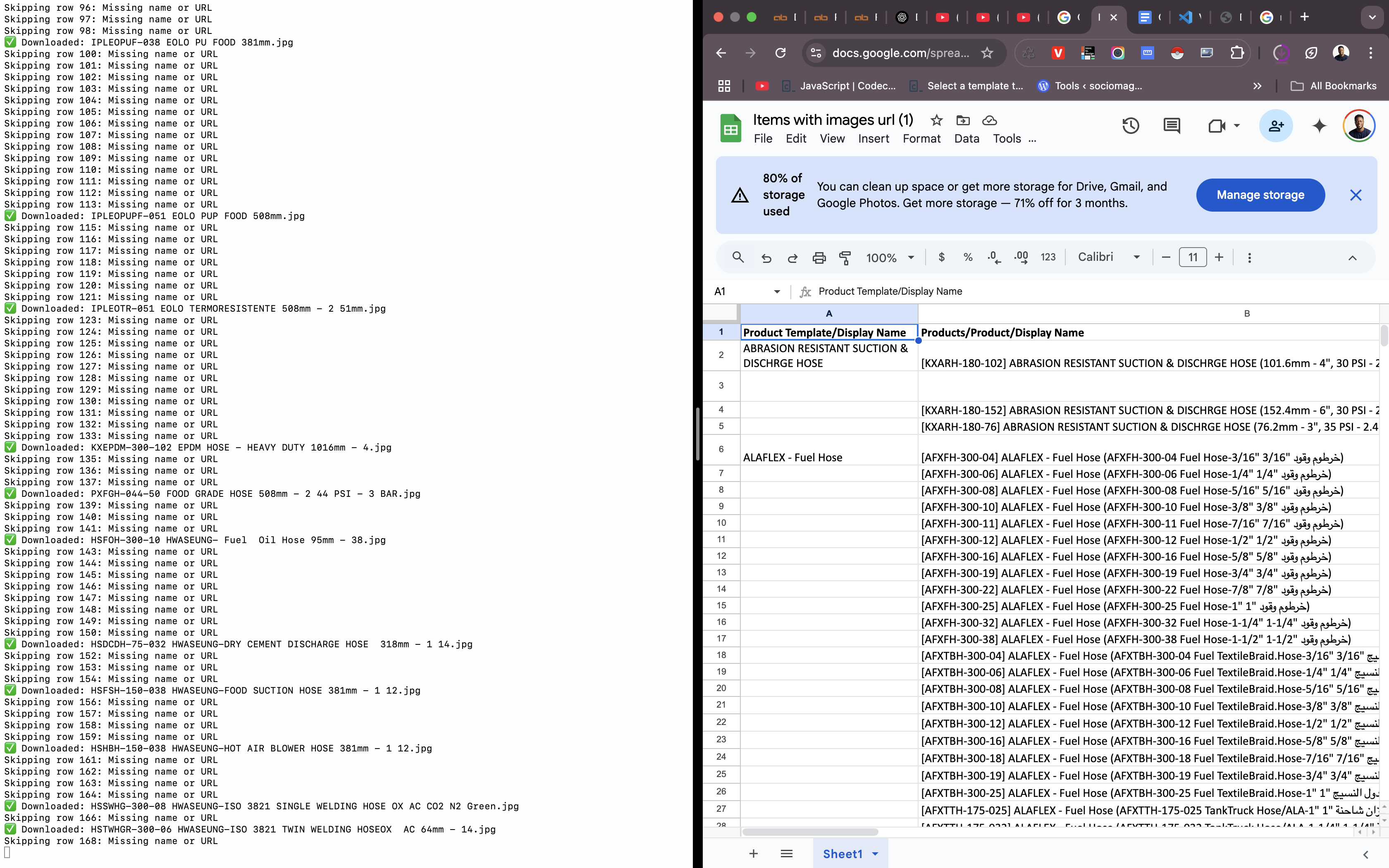Click the browser Back arrow

coord(721,53)
